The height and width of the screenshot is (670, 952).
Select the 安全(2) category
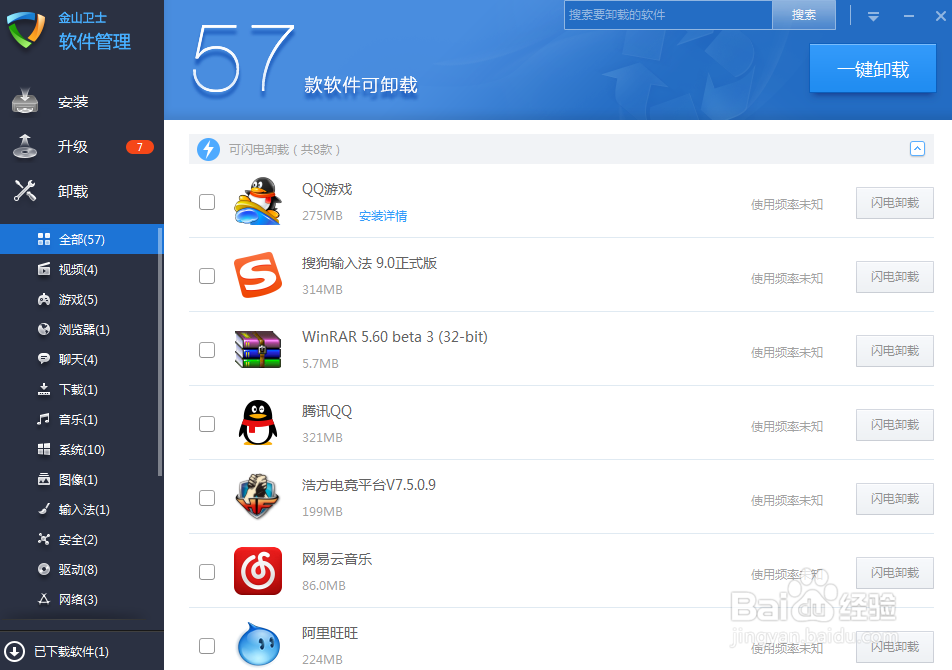[x=79, y=540]
